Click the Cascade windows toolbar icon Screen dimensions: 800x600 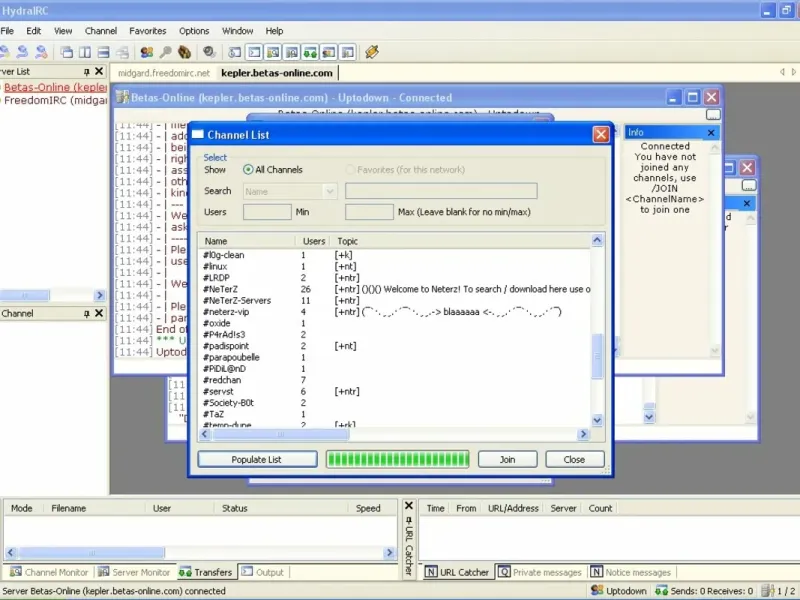click(66, 52)
